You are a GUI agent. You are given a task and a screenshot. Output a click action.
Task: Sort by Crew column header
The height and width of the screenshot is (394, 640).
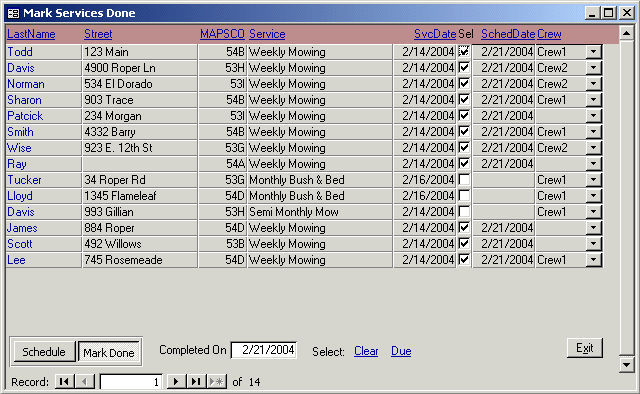click(x=549, y=34)
